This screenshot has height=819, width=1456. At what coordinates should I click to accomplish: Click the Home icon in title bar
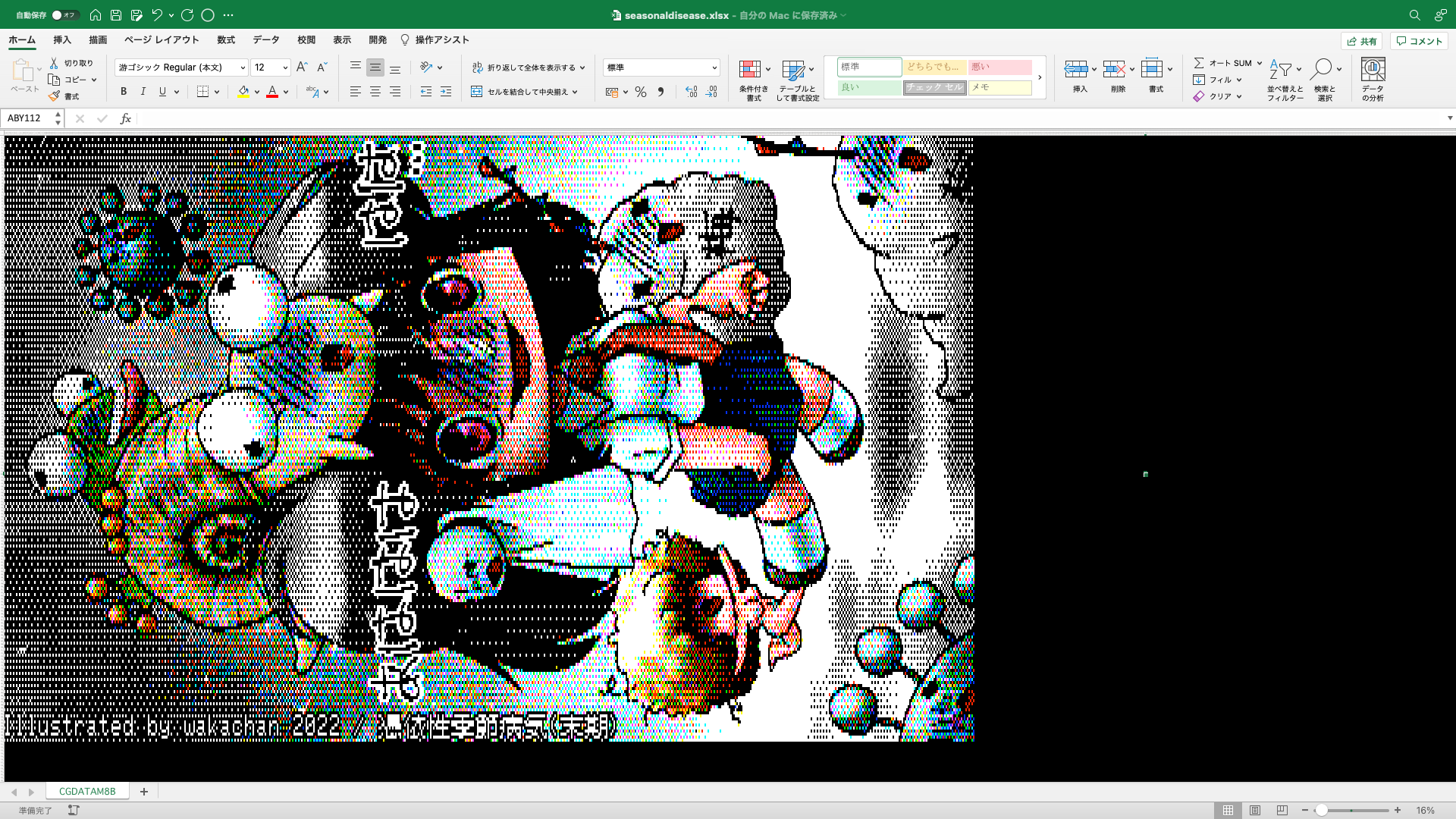[x=96, y=15]
